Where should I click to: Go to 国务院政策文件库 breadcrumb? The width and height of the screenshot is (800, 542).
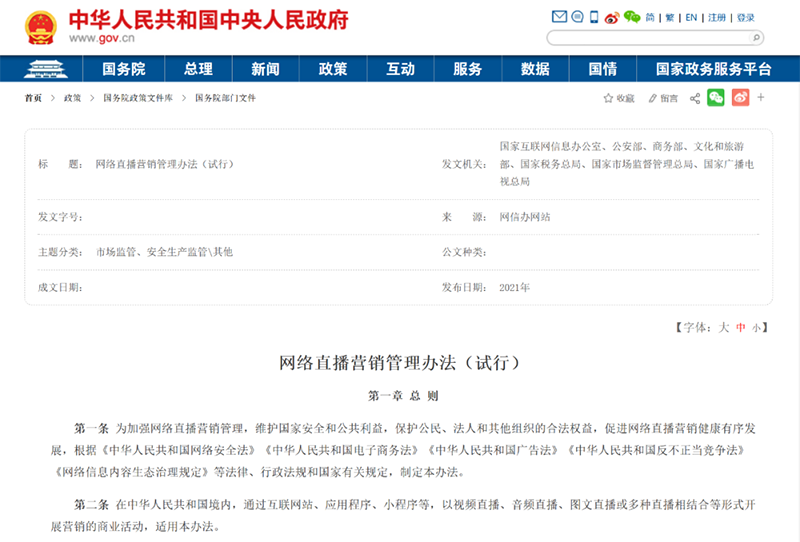coord(138,98)
